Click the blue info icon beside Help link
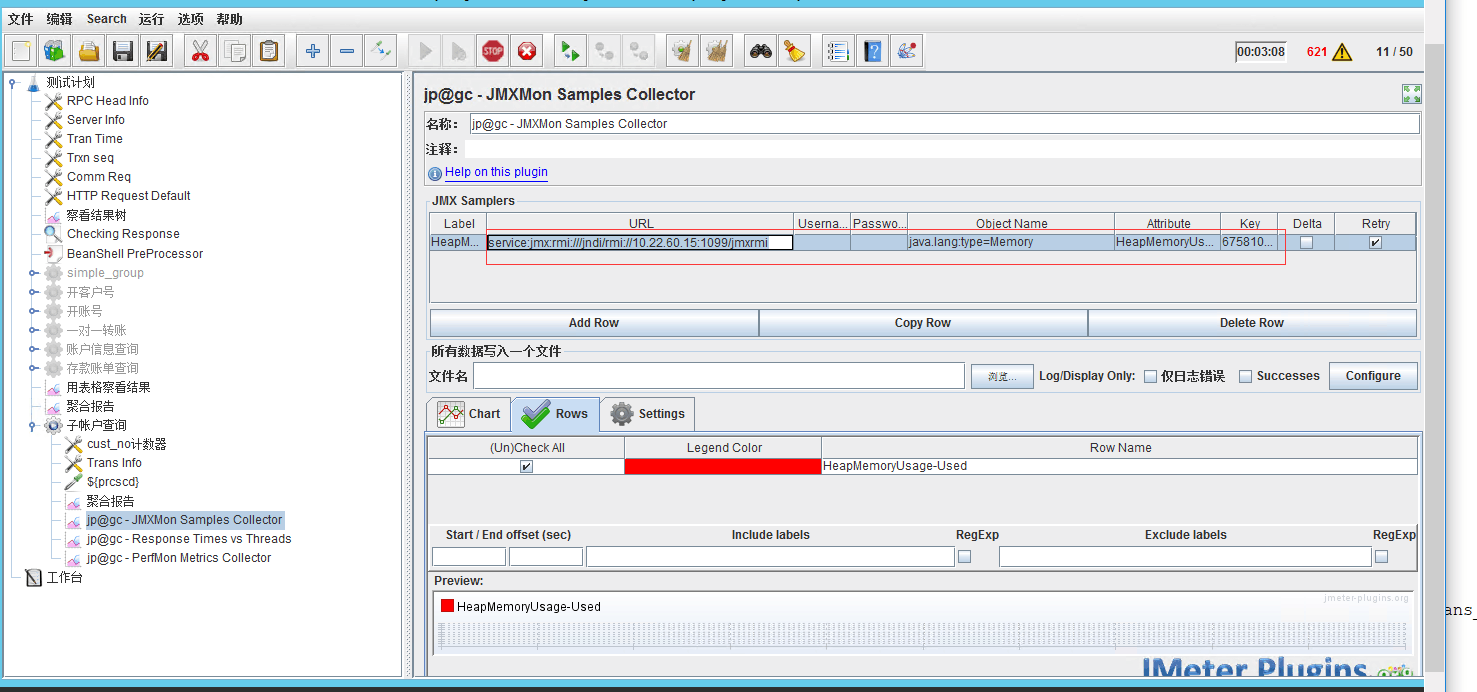The image size is (1477, 692). click(435, 173)
